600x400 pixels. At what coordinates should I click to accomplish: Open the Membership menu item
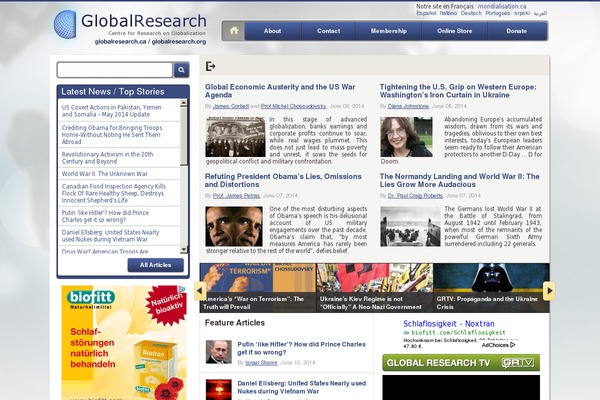coord(388,31)
